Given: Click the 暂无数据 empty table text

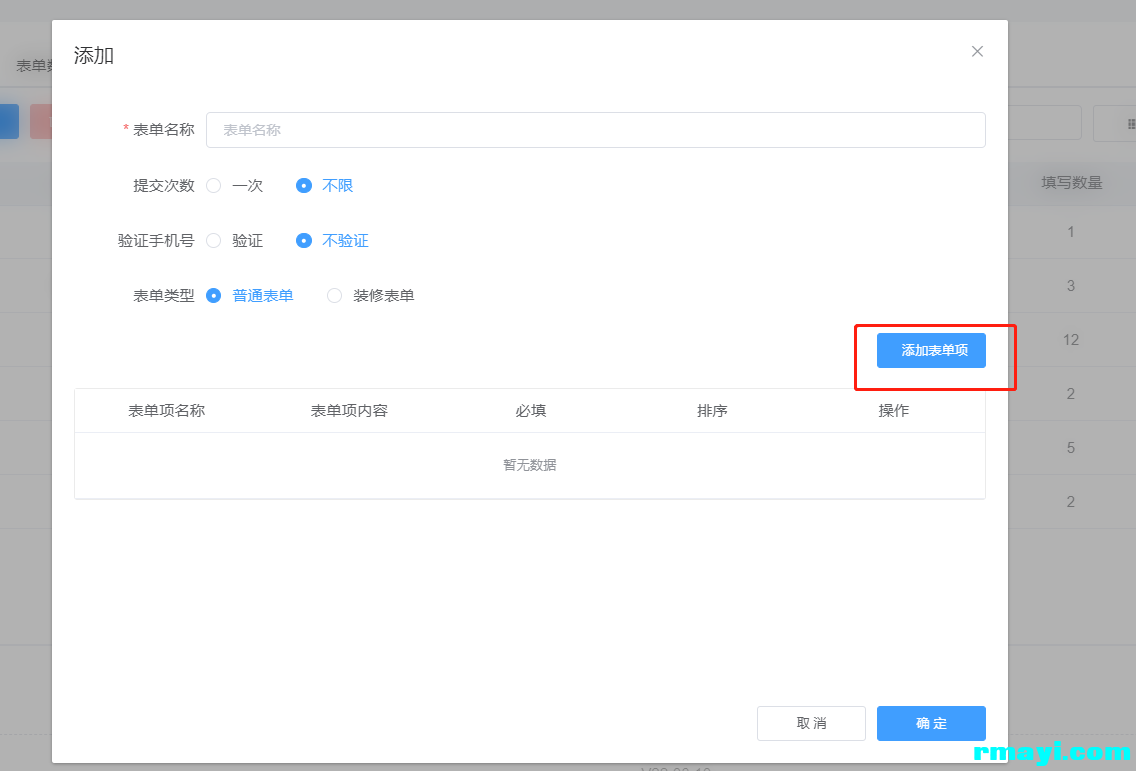Looking at the screenshot, I should [x=530, y=465].
